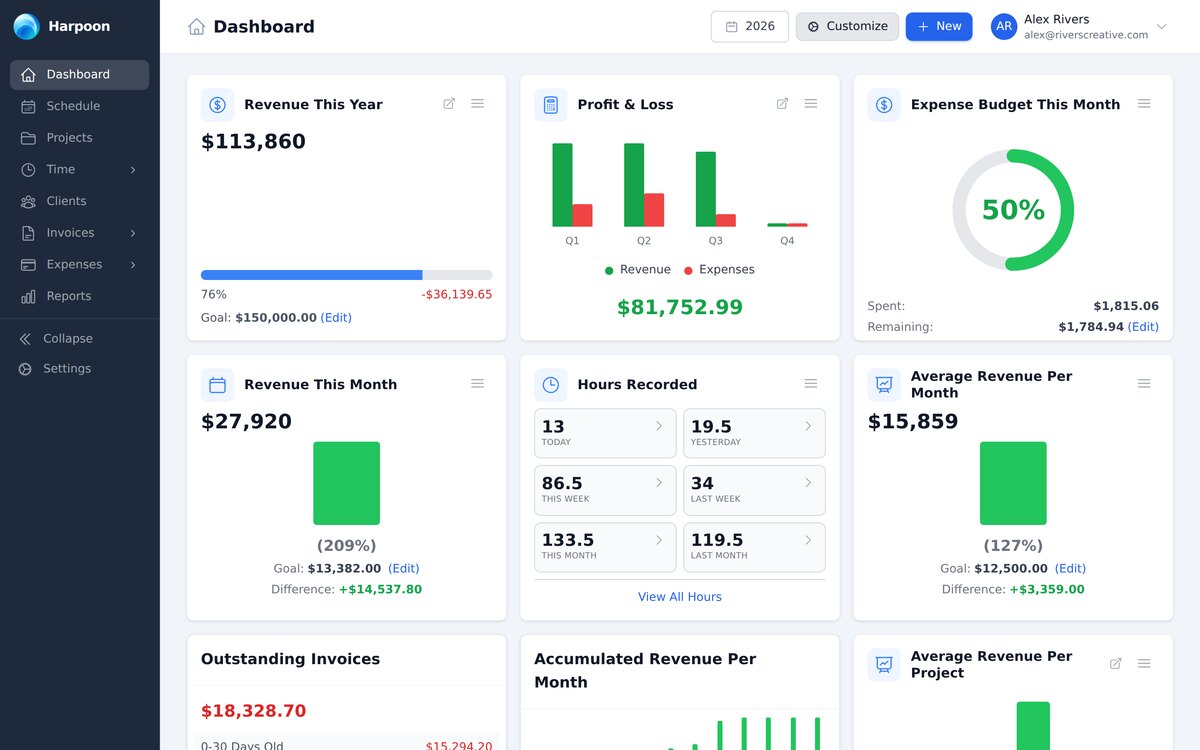Screen dimensions: 1200x750
Task: Click the Projects folder icon in sidebar
Action: (28, 138)
